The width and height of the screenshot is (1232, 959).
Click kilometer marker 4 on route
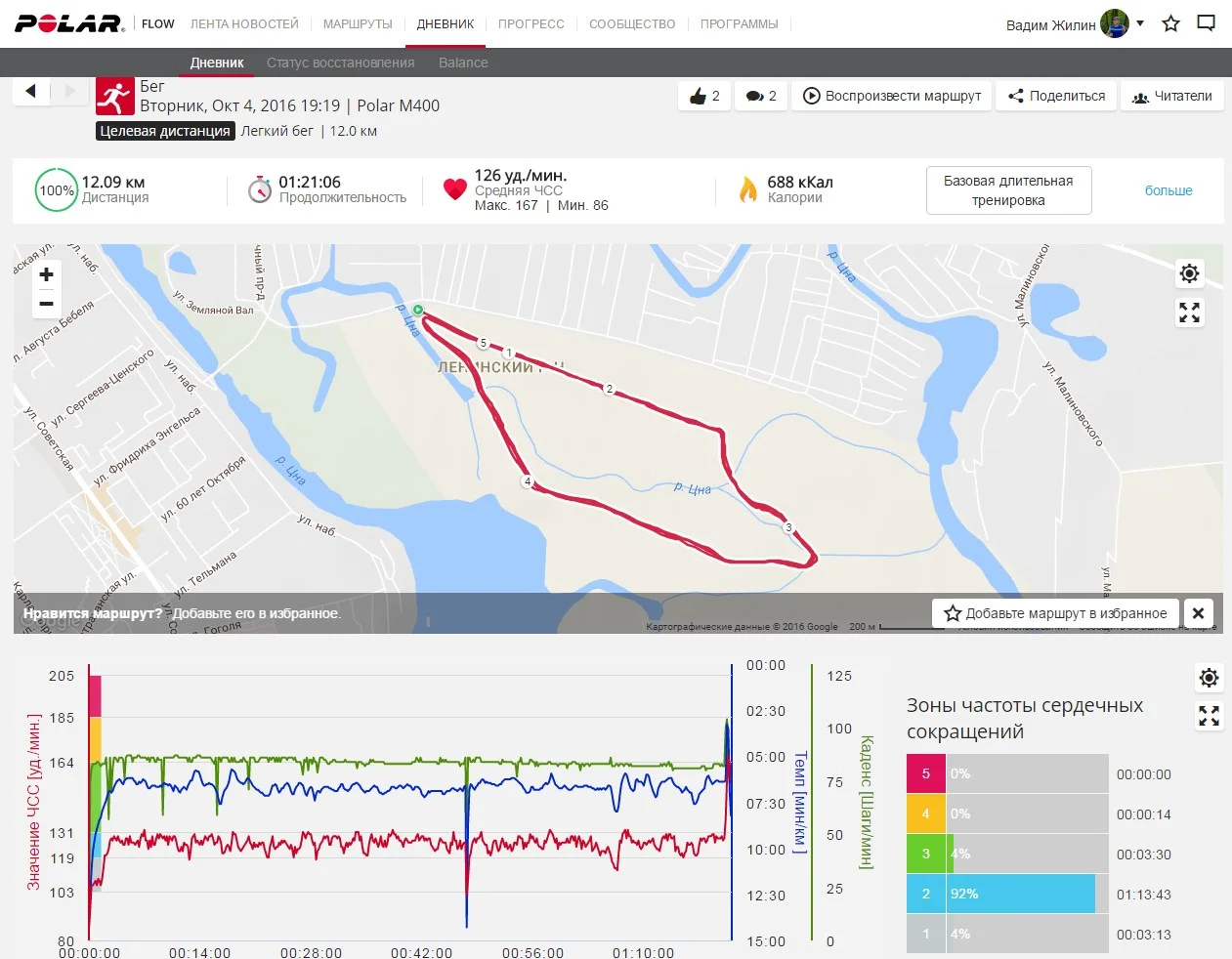(x=528, y=481)
